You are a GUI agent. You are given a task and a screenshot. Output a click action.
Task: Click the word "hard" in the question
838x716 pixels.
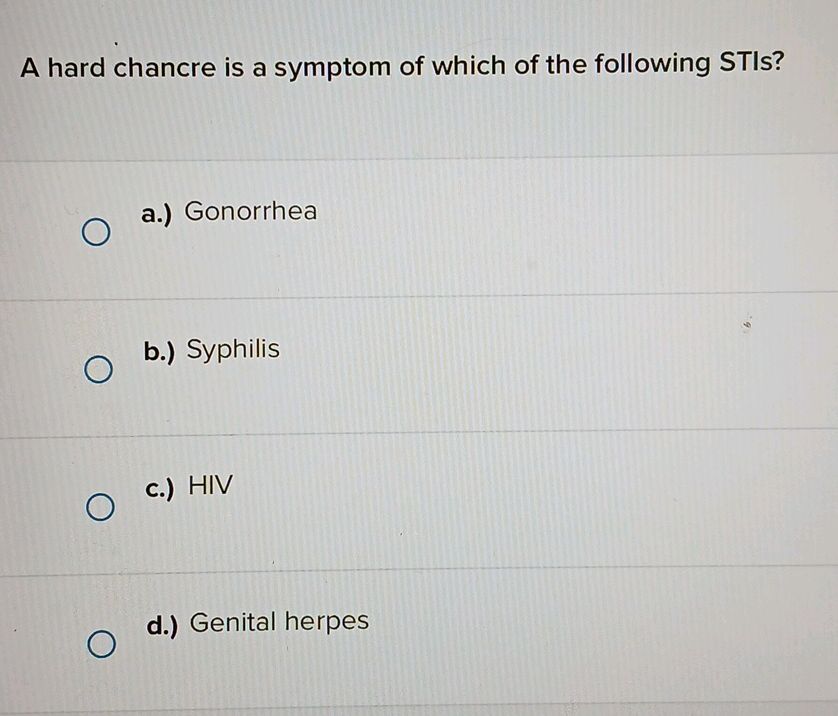tap(79, 67)
